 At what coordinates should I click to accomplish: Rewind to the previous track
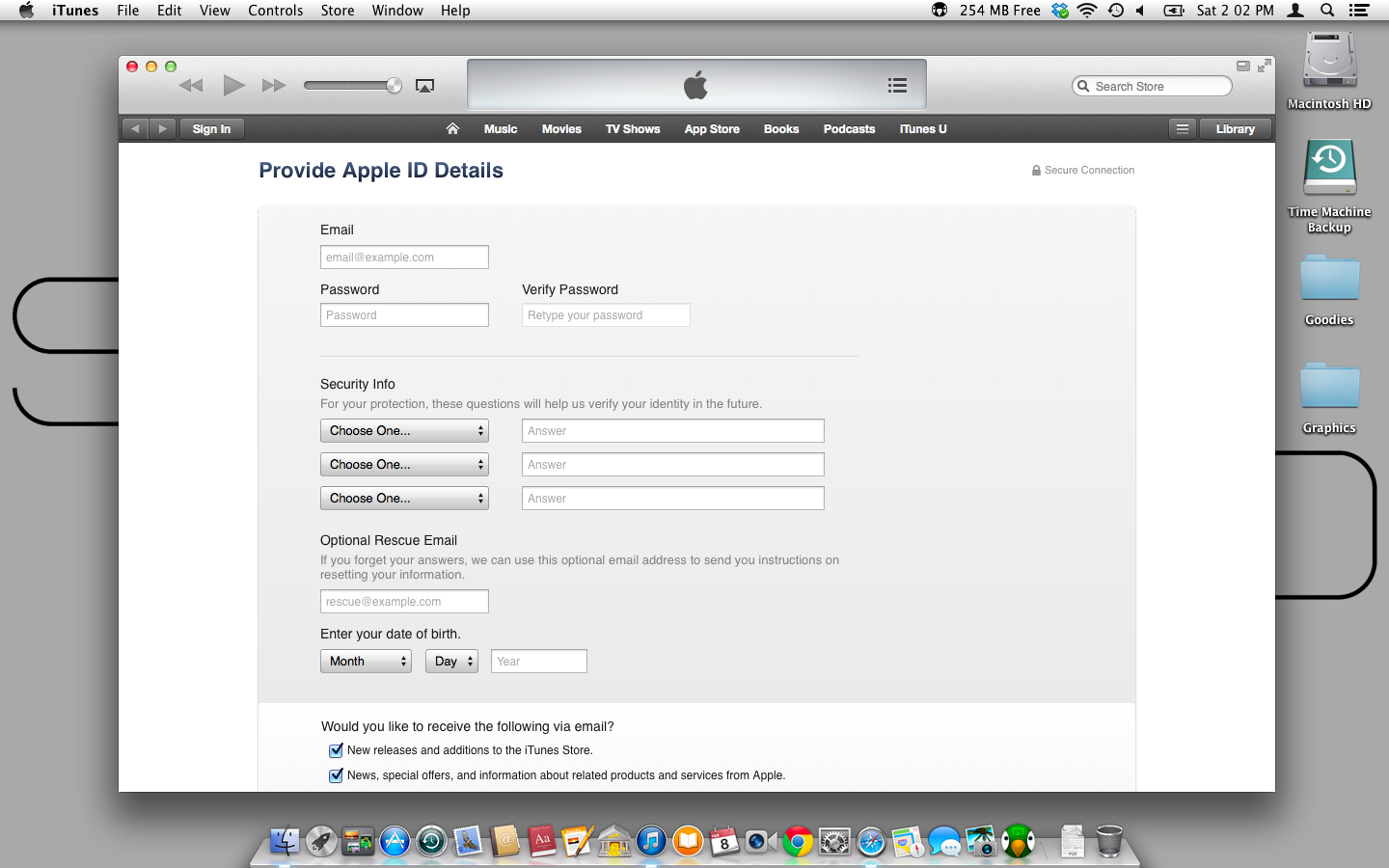click(191, 85)
